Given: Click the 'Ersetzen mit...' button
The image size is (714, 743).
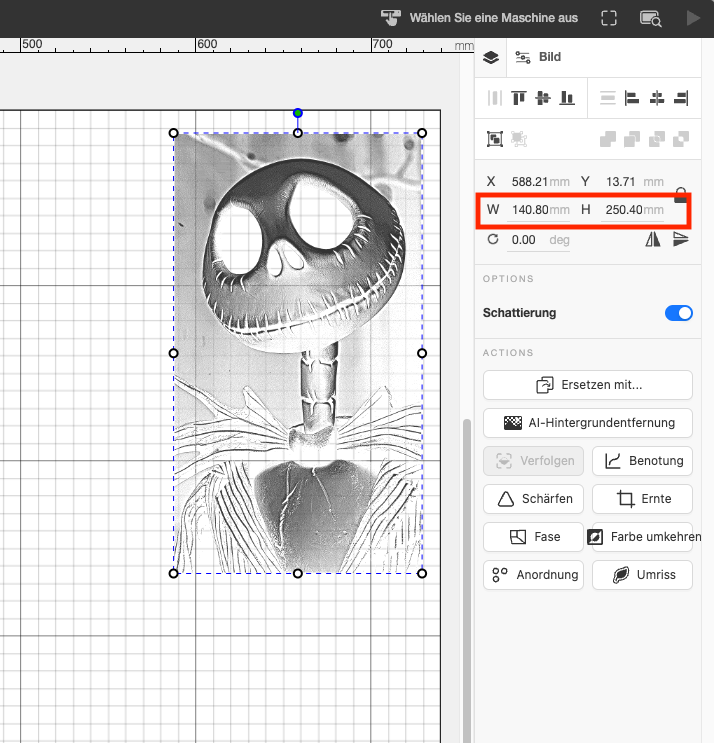Looking at the screenshot, I should coord(587,385).
